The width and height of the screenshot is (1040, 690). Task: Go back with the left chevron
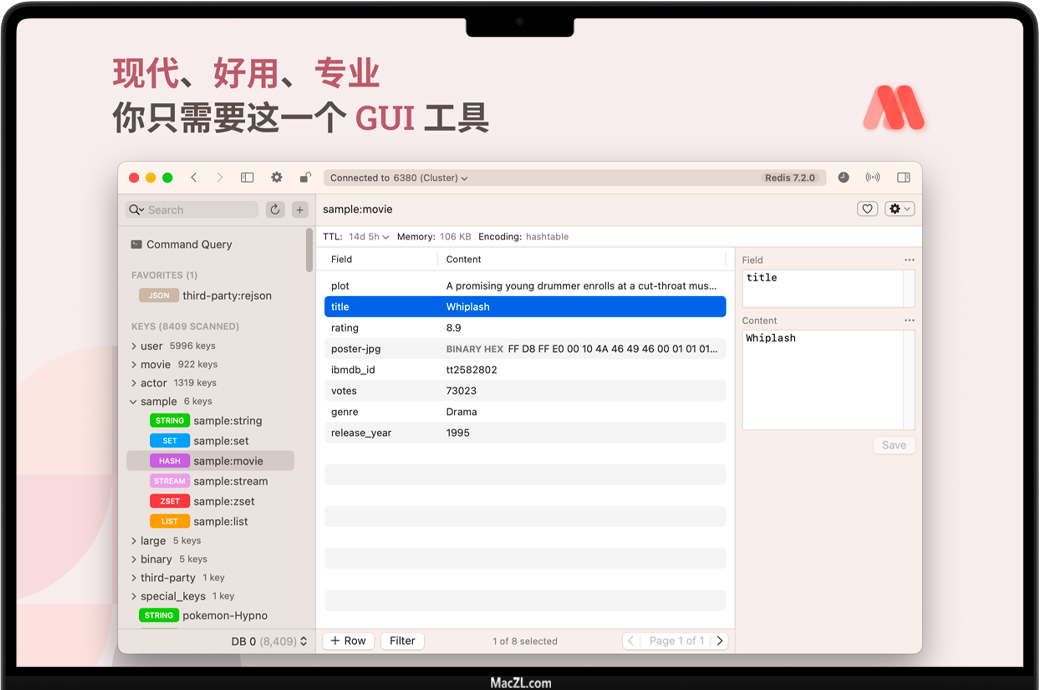[194, 177]
